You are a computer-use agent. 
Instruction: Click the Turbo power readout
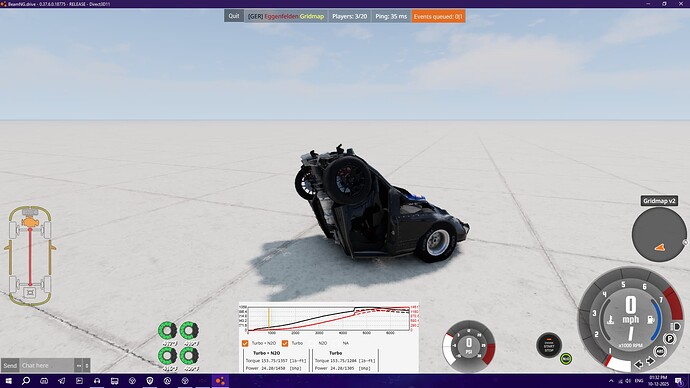point(343,368)
